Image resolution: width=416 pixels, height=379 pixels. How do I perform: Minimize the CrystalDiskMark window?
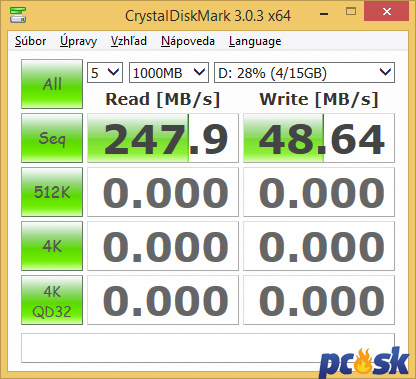click(x=324, y=14)
